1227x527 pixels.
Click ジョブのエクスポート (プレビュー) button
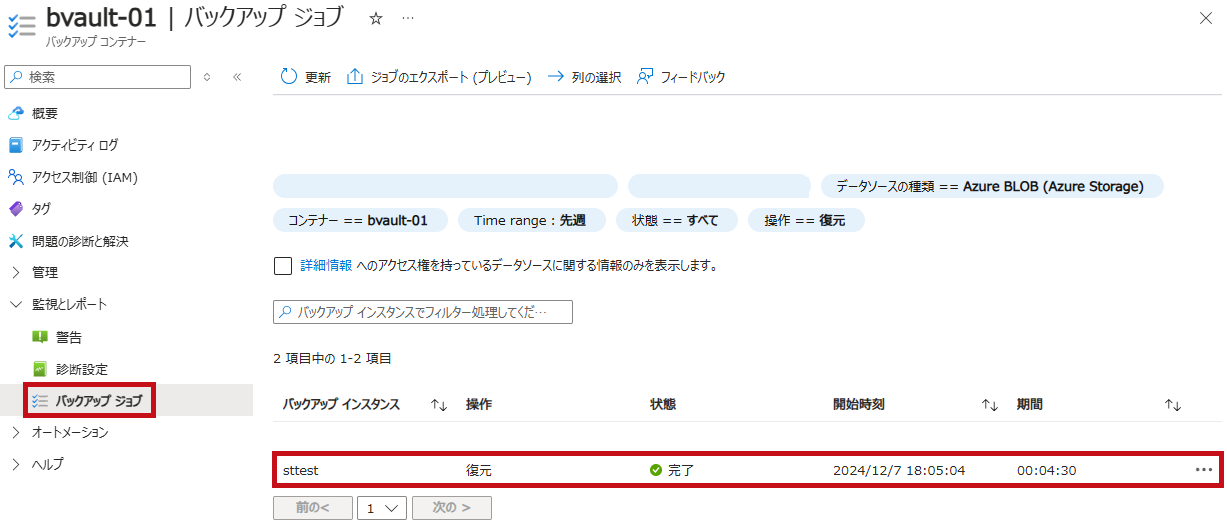439,77
